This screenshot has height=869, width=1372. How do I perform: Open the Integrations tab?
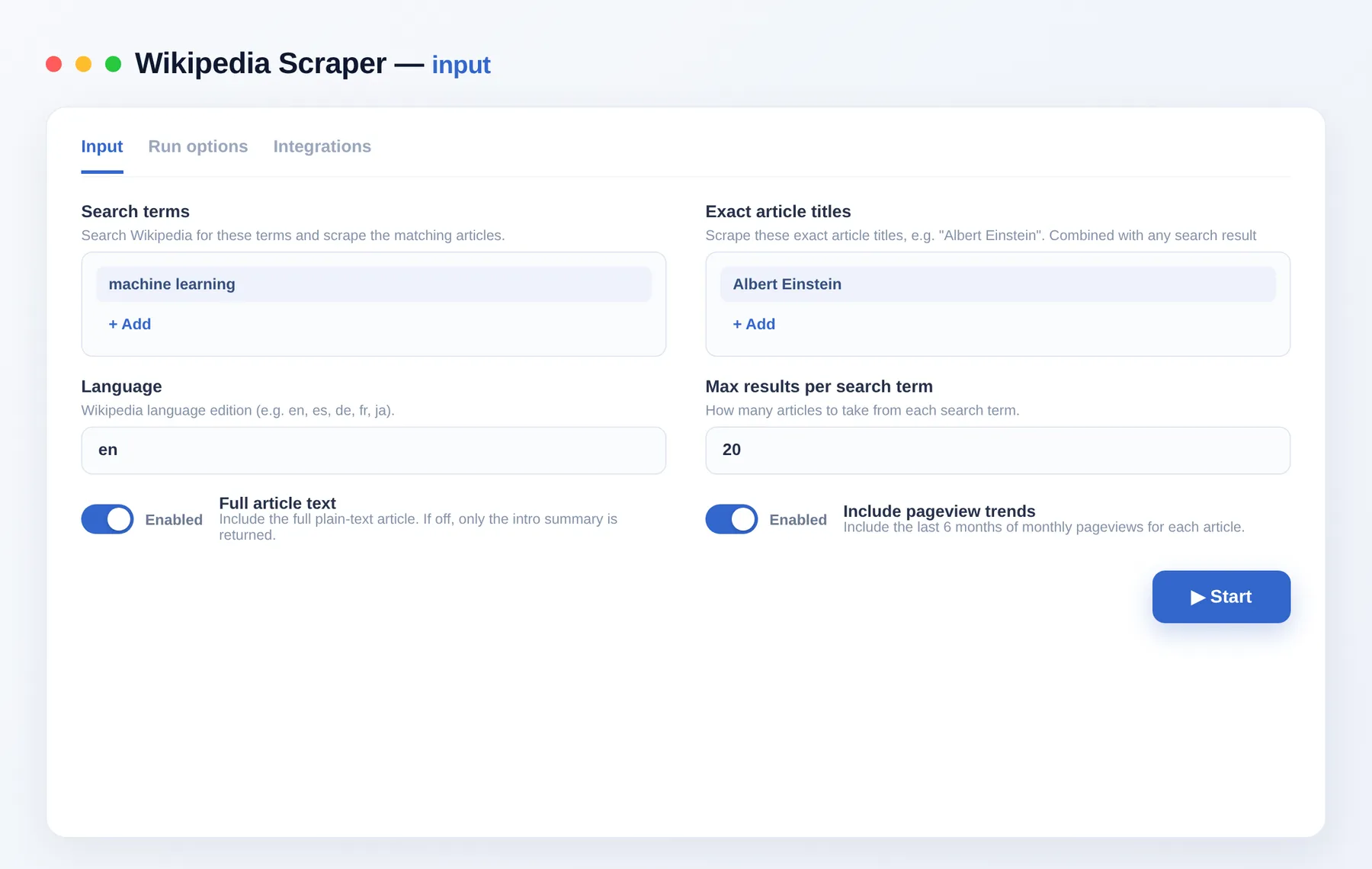(322, 146)
